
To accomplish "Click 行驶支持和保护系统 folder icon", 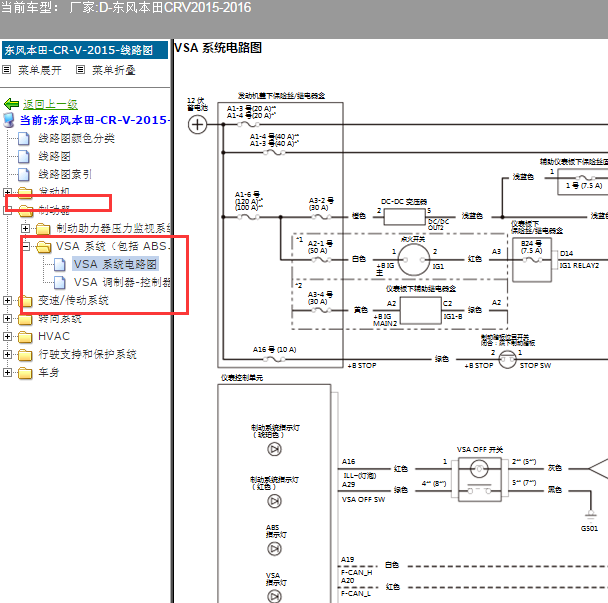I will point(26,355).
